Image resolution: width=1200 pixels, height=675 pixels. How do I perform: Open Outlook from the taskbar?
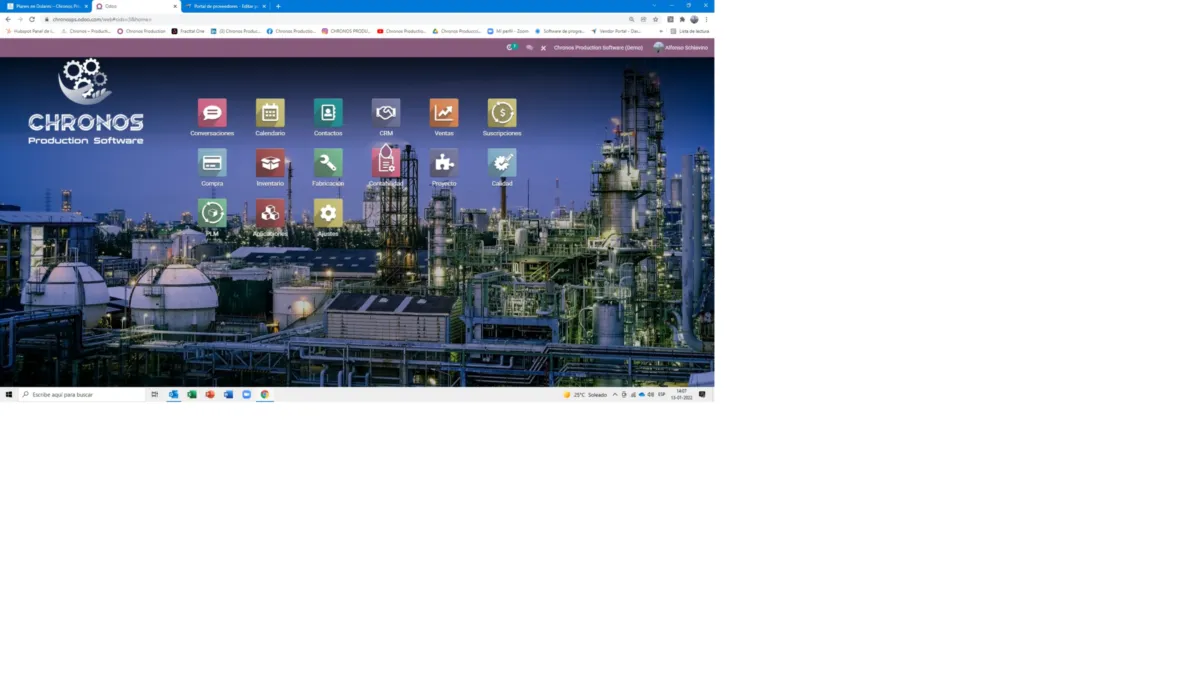point(173,394)
